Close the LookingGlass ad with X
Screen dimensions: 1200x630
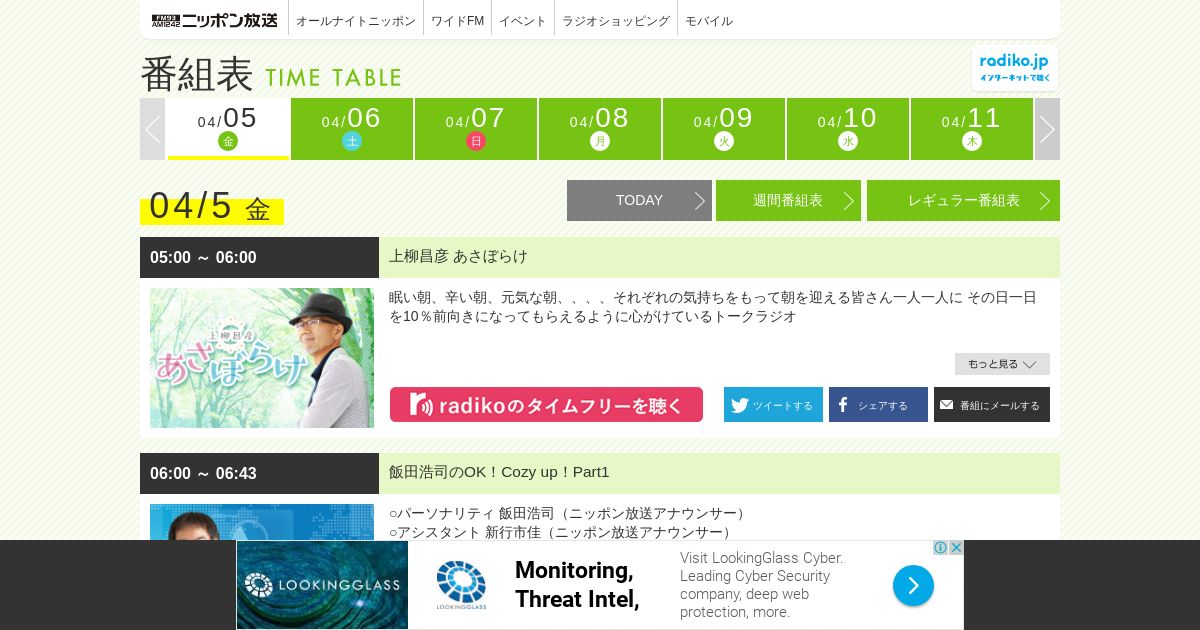click(x=956, y=548)
